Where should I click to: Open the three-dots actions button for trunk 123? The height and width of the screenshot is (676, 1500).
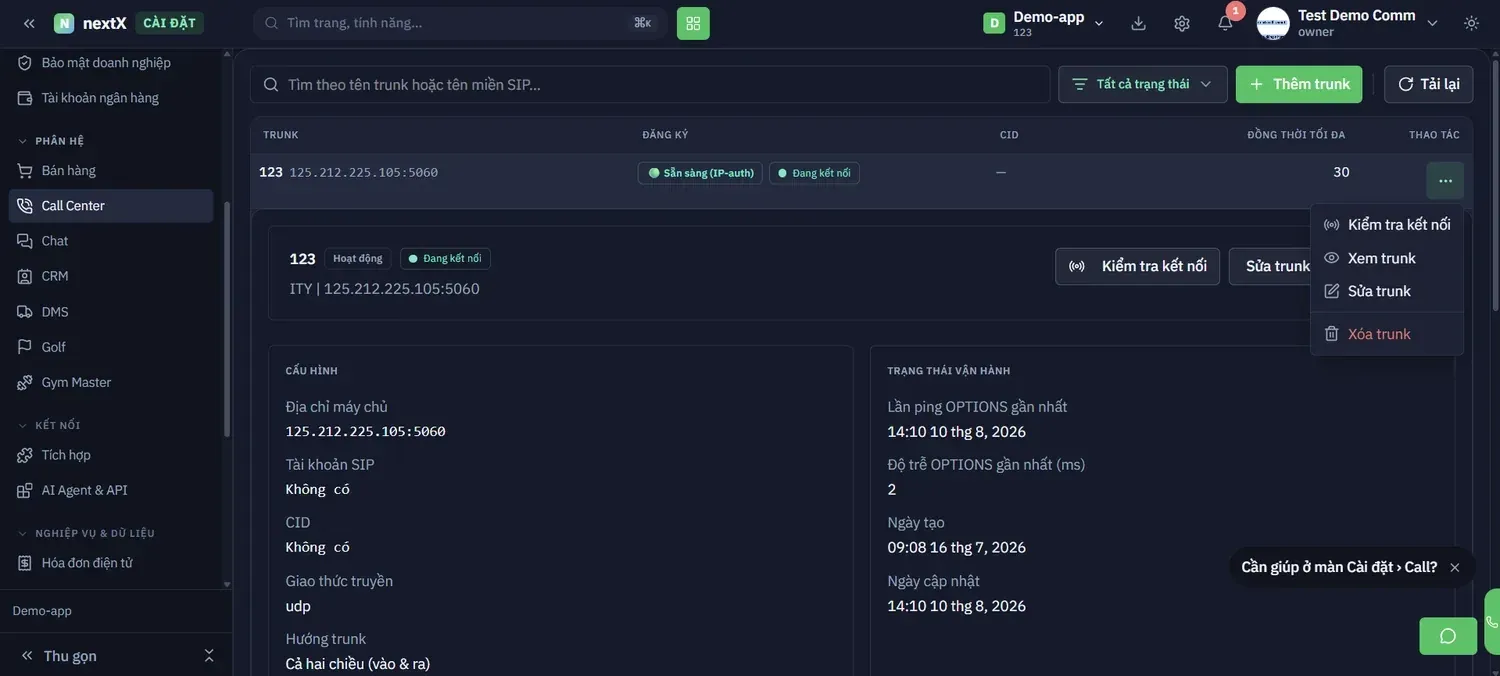coord(1445,181)
